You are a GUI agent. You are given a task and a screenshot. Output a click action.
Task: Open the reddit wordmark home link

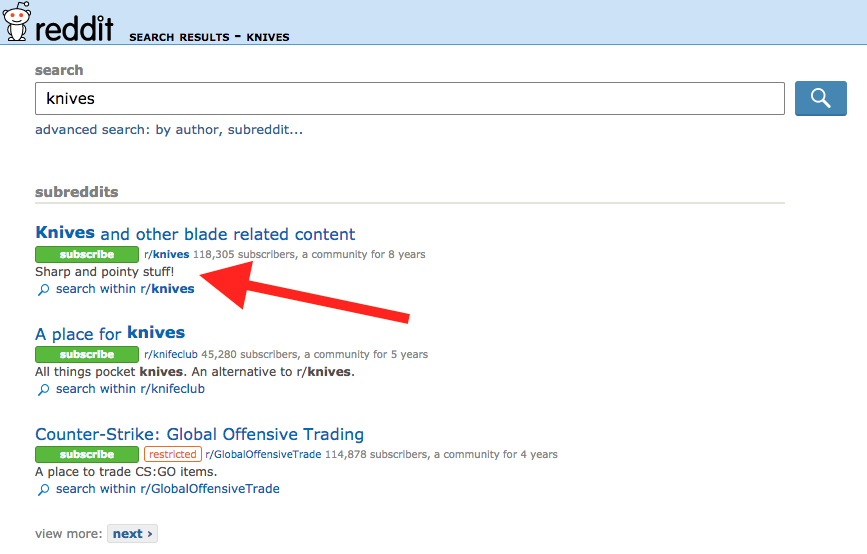(x=74, y=28)
